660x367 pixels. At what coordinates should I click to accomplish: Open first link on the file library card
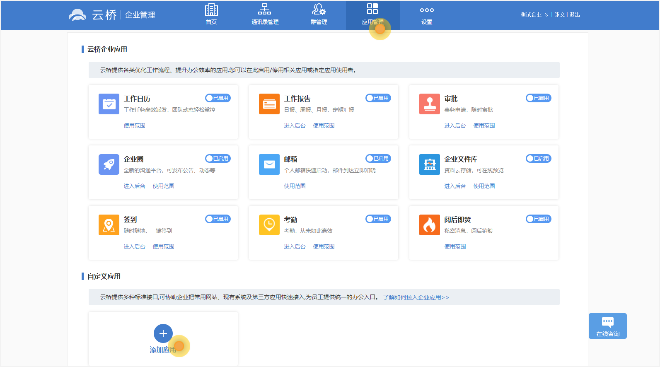(x=455, y=186)
